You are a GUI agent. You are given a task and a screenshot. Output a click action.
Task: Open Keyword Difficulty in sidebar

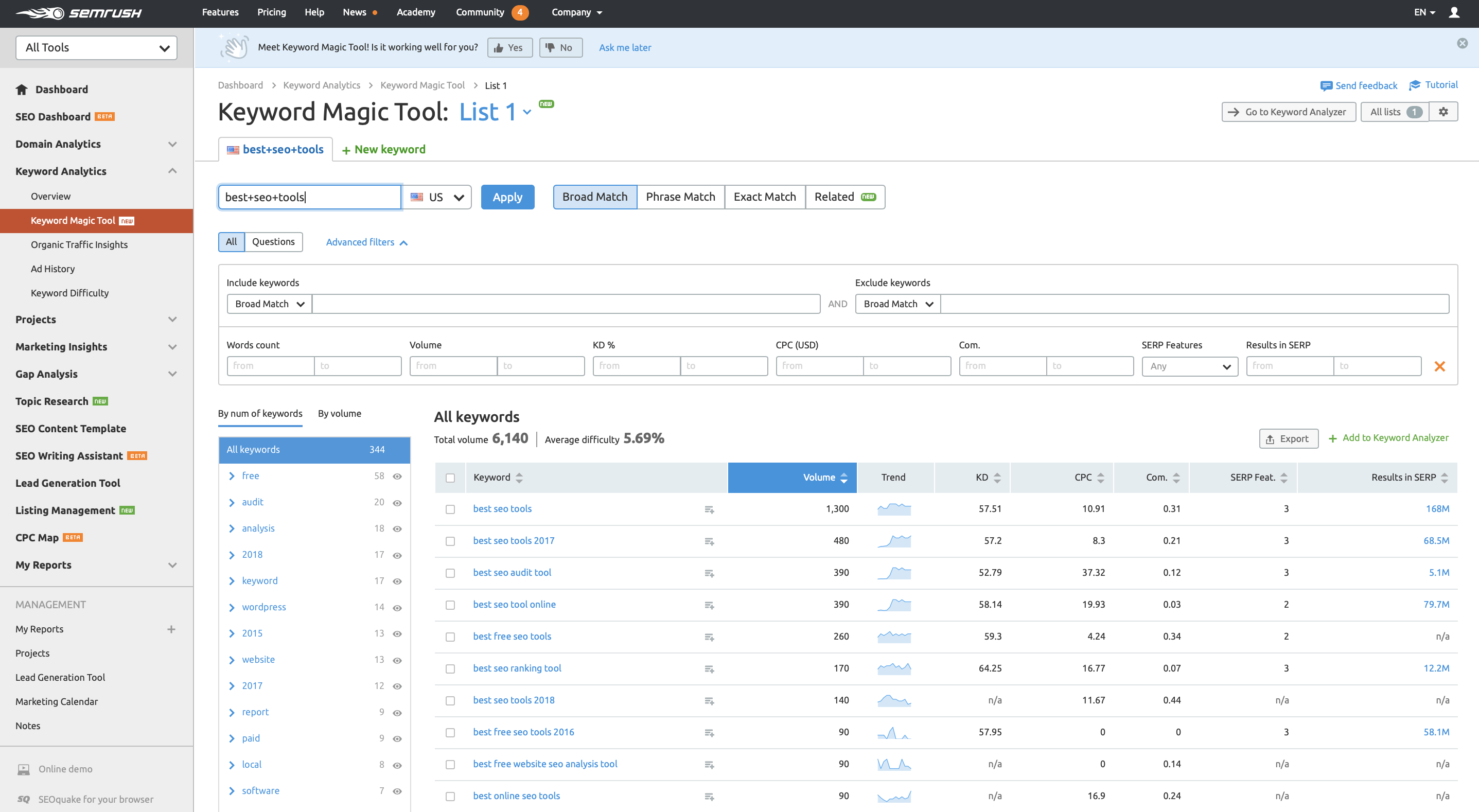pos(69,293)
